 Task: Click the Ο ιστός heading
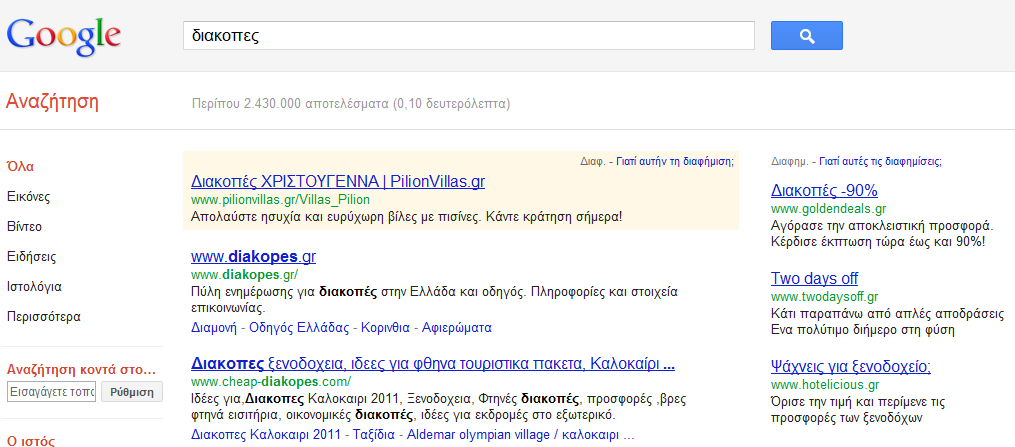click(31, 442)
